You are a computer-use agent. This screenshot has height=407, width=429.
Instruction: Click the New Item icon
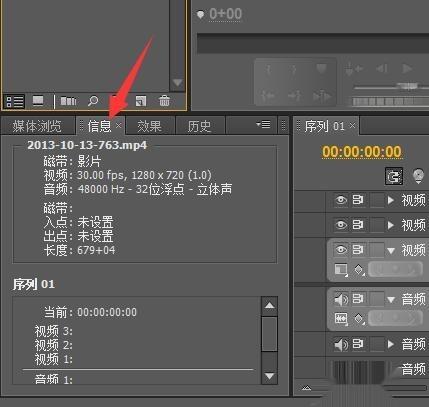pos(141,101)
